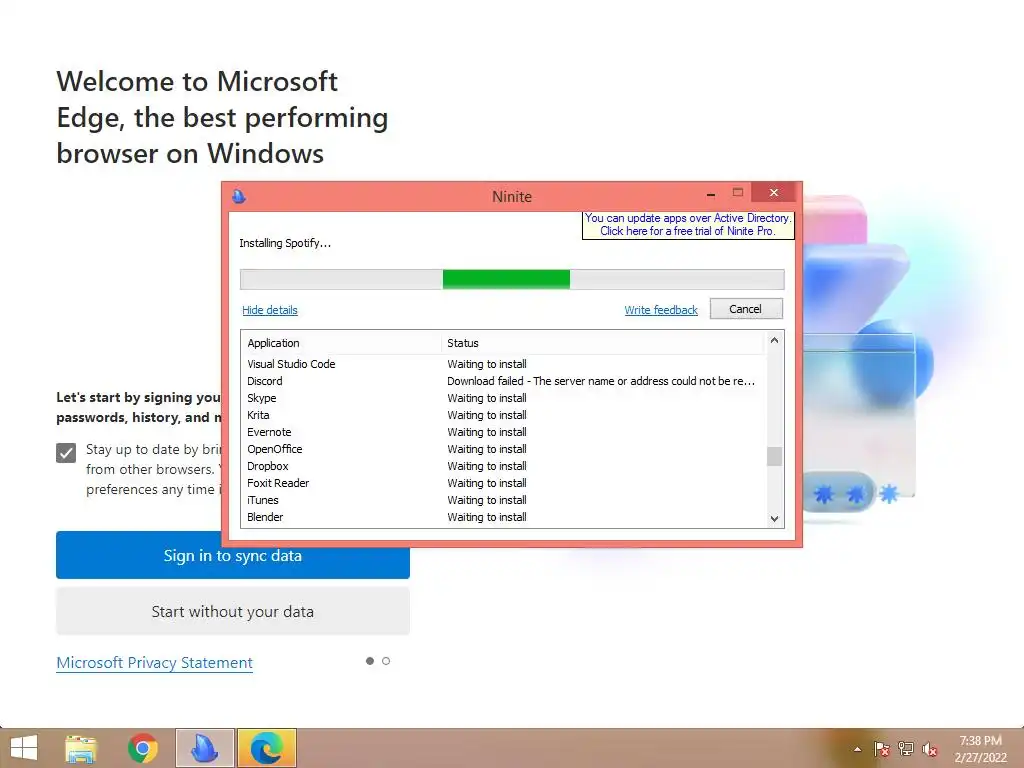
Task: Close the Ninite window
Action: click(774, 193)
